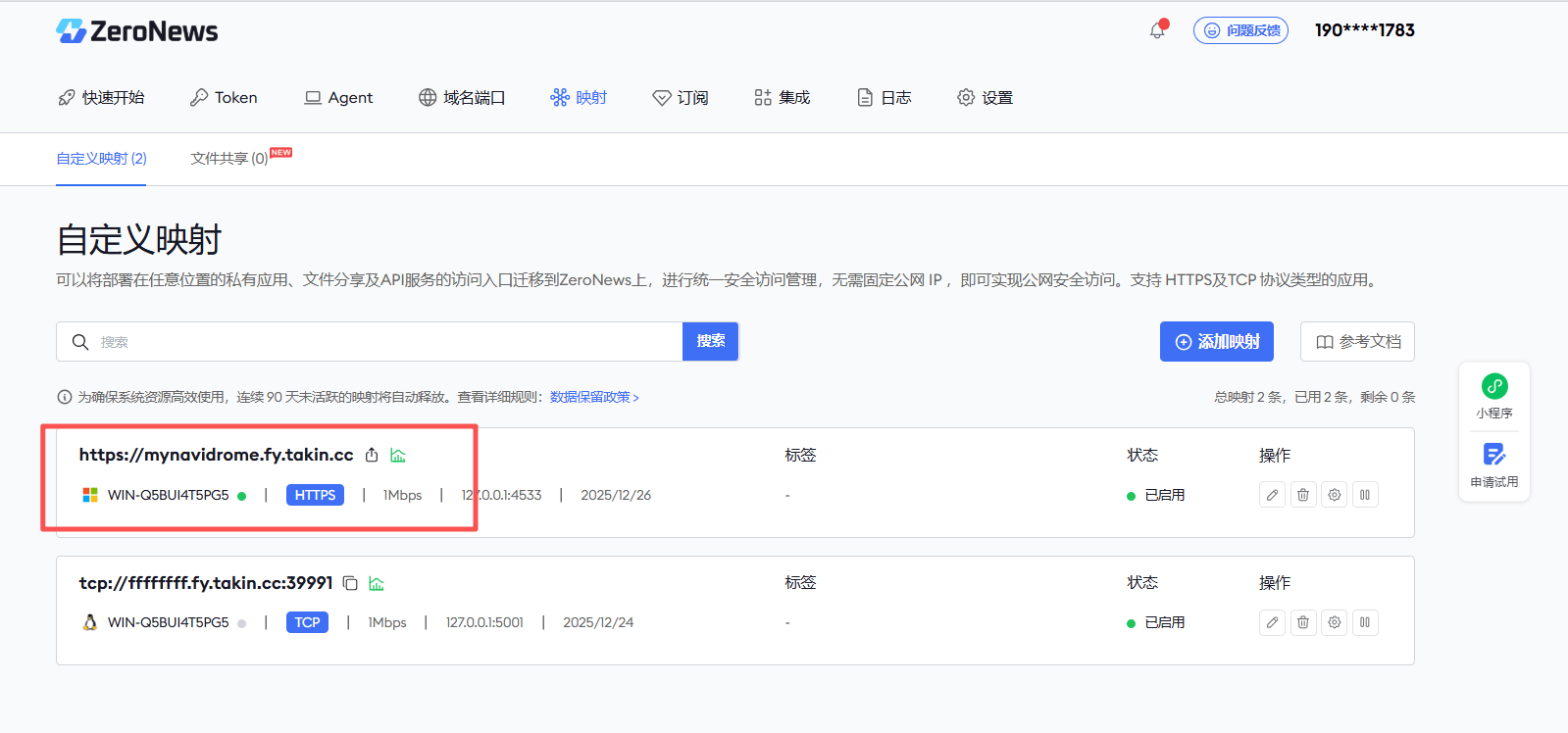Open traffic chart for TCP mapping
Viewport: 1568px width, 733px height.
[x=377, y=583]
